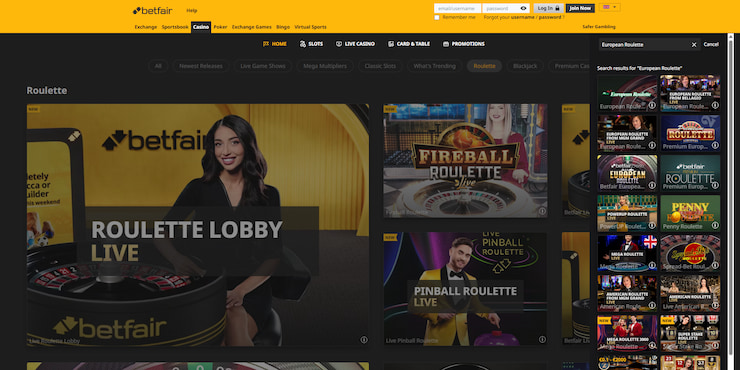Click the Log In button
The height and width of the screenshot is (370, 740).
tap(548, 8)
